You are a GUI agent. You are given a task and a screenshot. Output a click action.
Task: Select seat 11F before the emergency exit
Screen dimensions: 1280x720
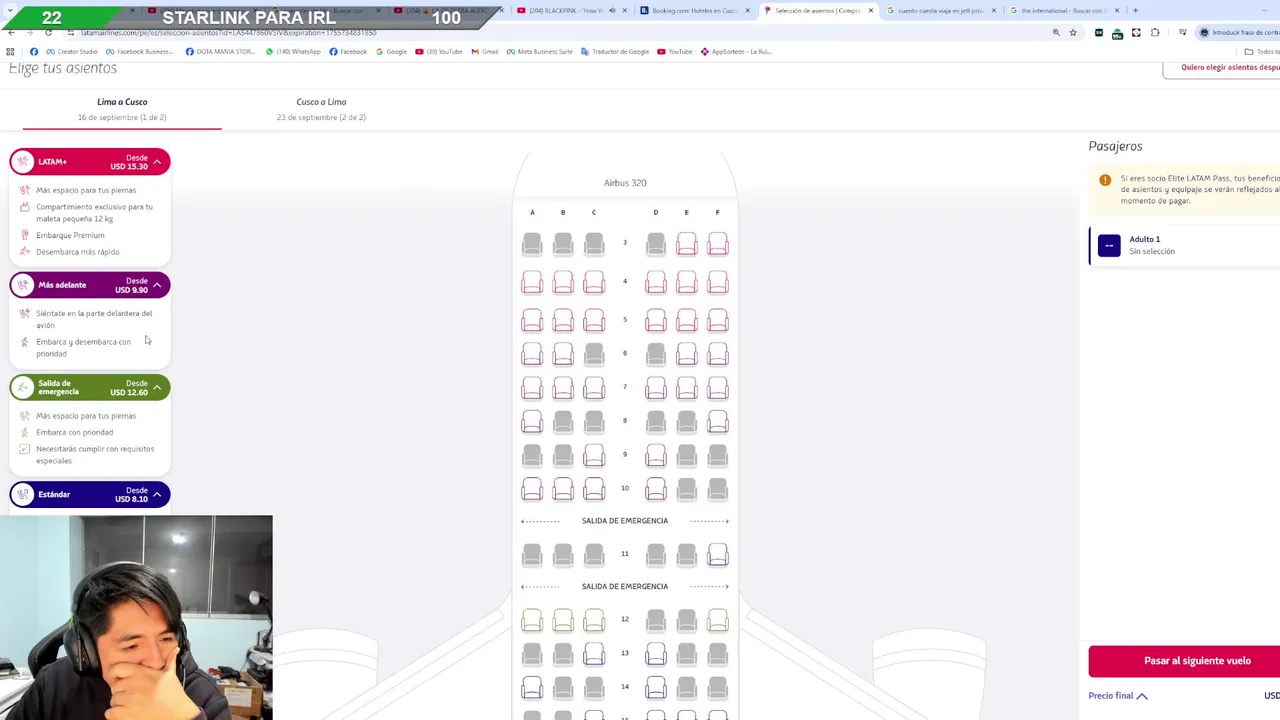(x=717, y=554)
